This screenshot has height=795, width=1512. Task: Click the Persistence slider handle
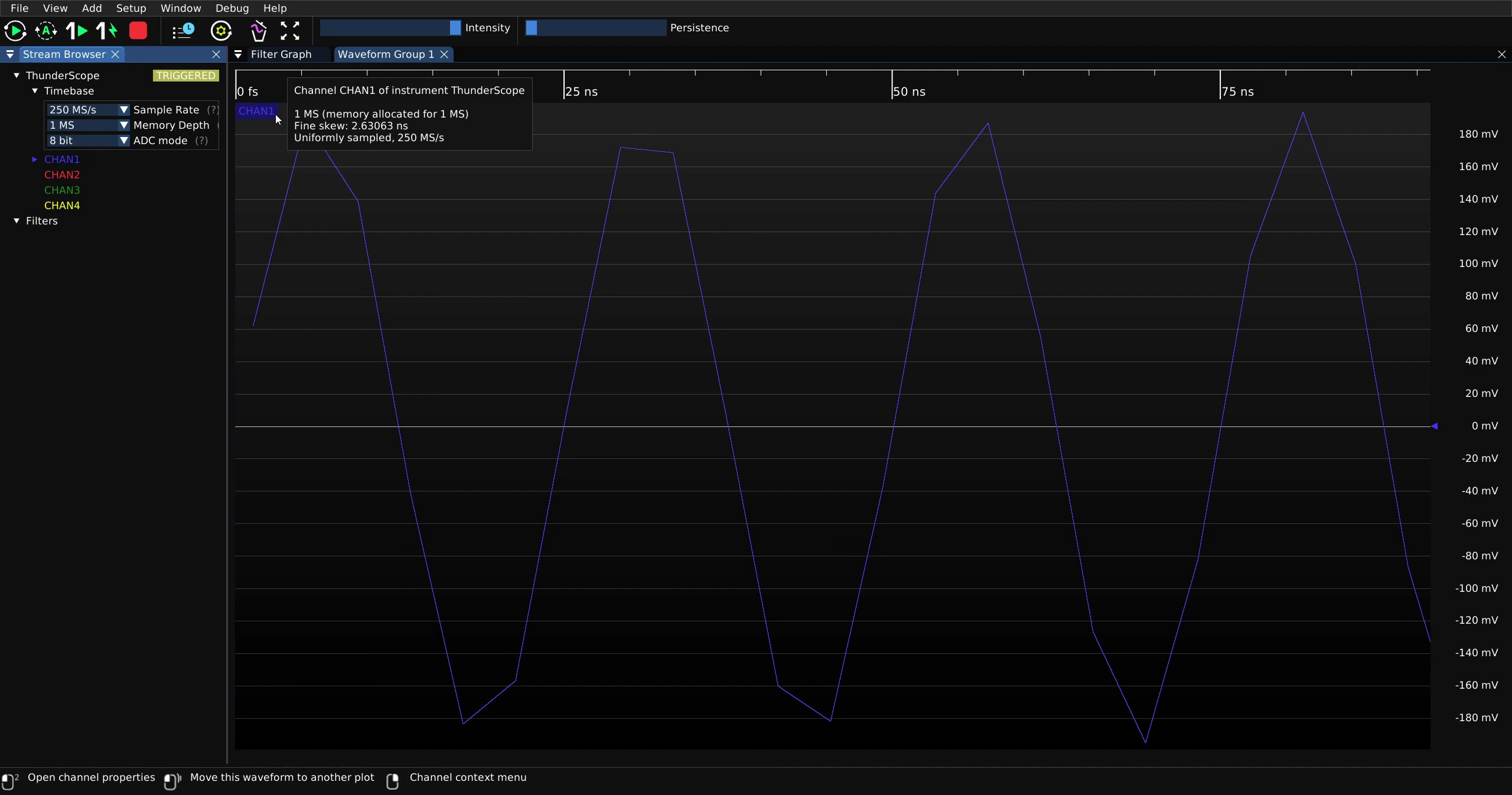[x=532, y=28]
